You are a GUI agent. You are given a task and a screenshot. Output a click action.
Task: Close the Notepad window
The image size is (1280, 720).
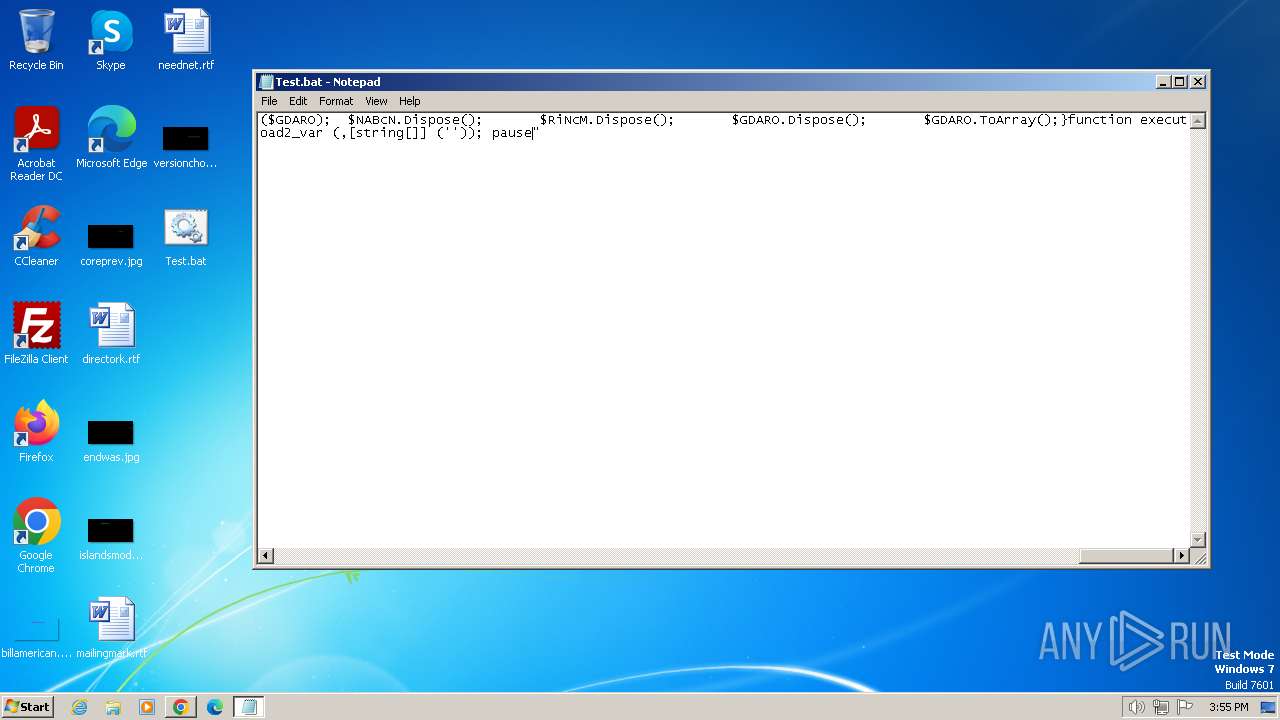[x=1198, y=82]
